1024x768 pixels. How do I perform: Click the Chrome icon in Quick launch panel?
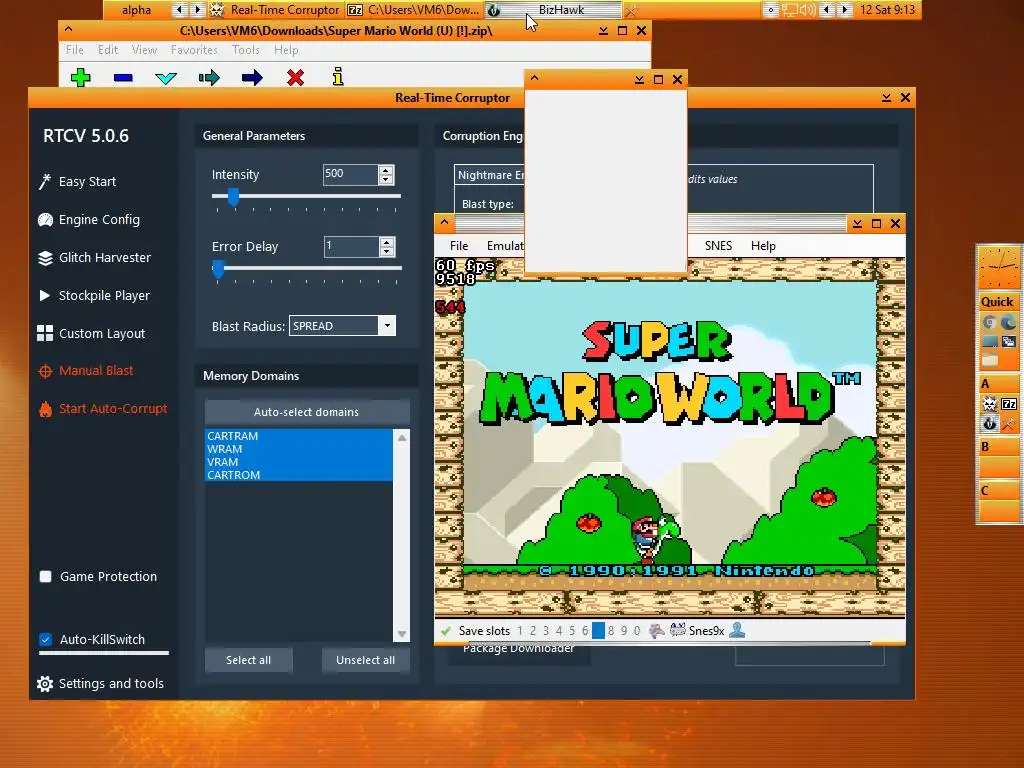[989, 322]
